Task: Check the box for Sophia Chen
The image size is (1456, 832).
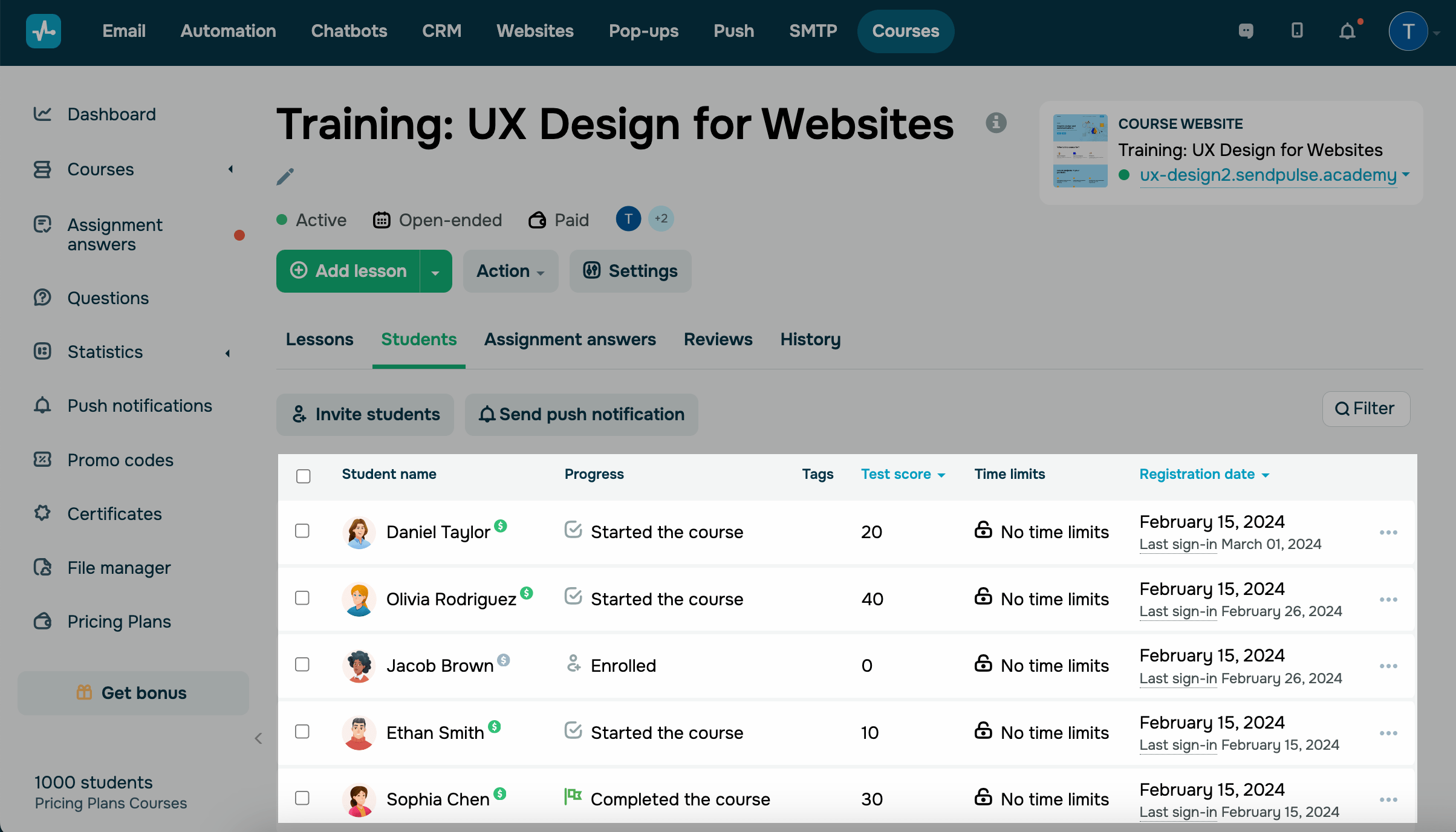Action: pyautogui.click(x=302, y=798)
